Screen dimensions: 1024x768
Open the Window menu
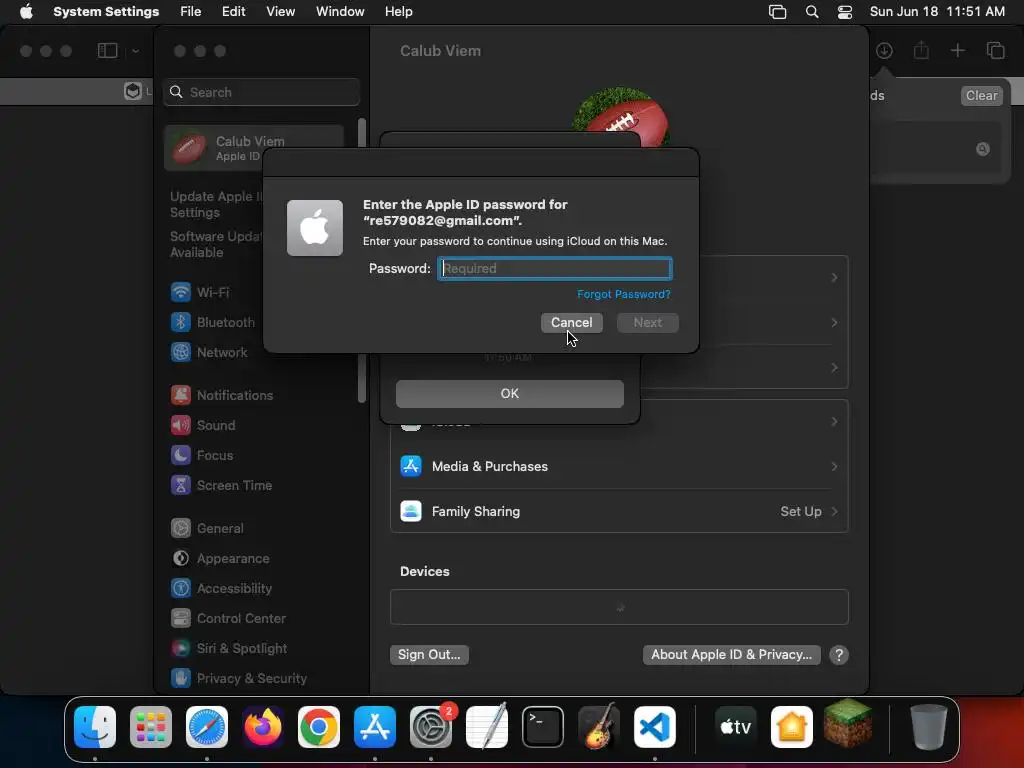(x=340, y=12)
